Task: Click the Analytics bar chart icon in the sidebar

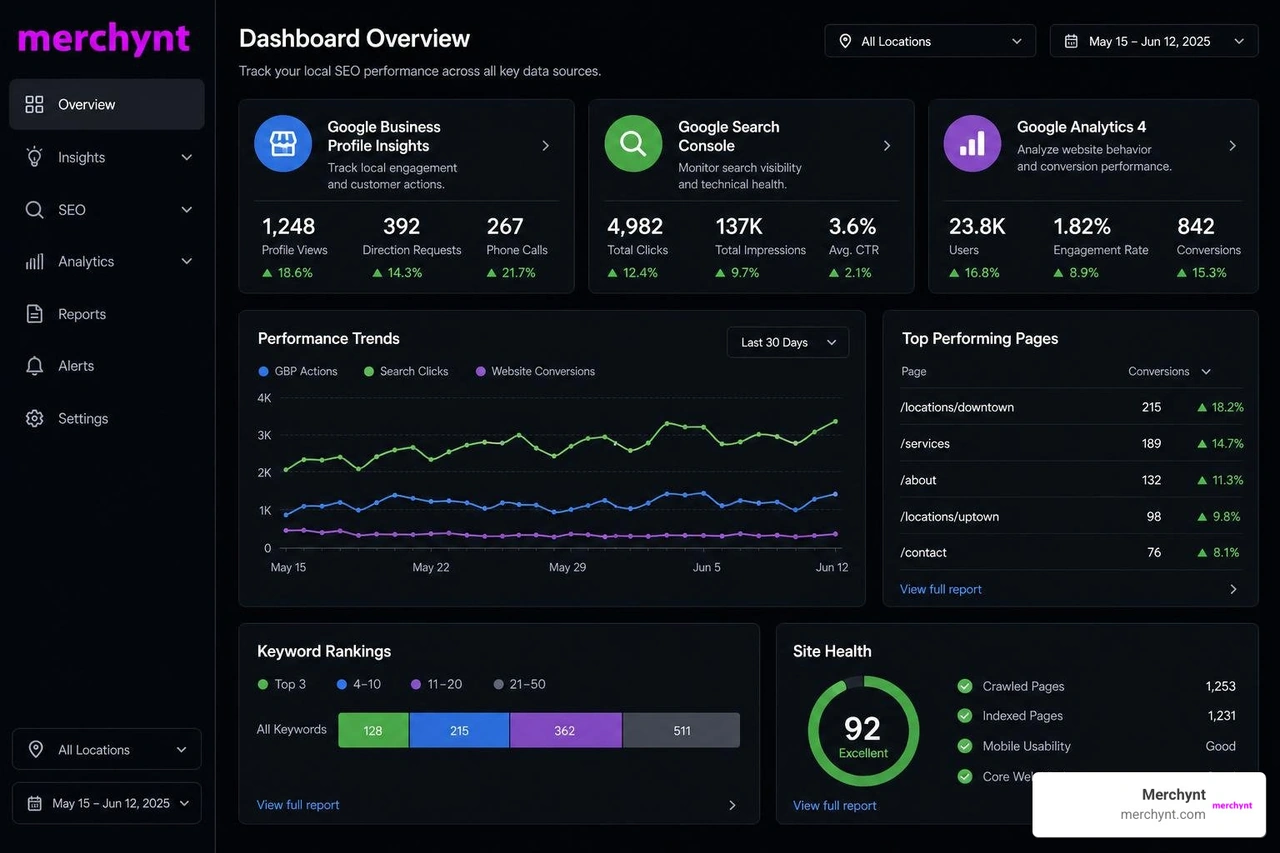Action: [x=34, y=261]
